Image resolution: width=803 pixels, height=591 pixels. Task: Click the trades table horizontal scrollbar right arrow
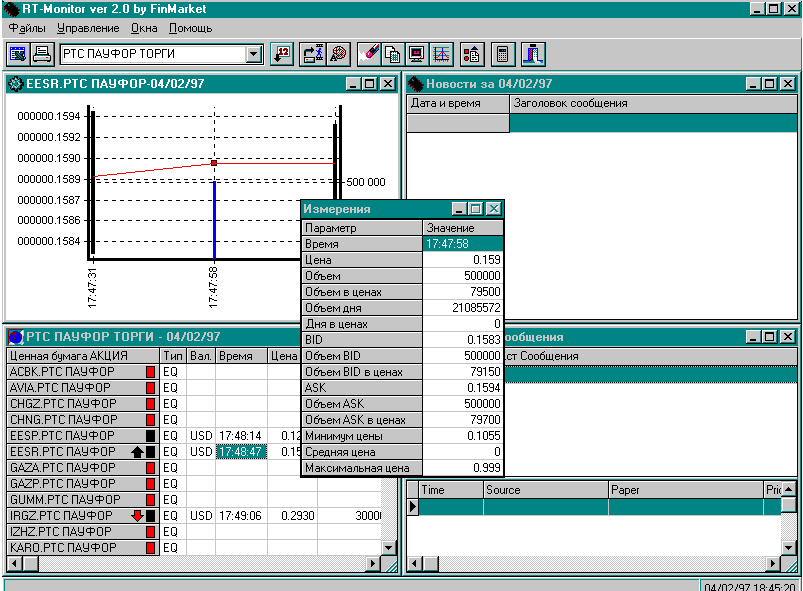point(374,564)
